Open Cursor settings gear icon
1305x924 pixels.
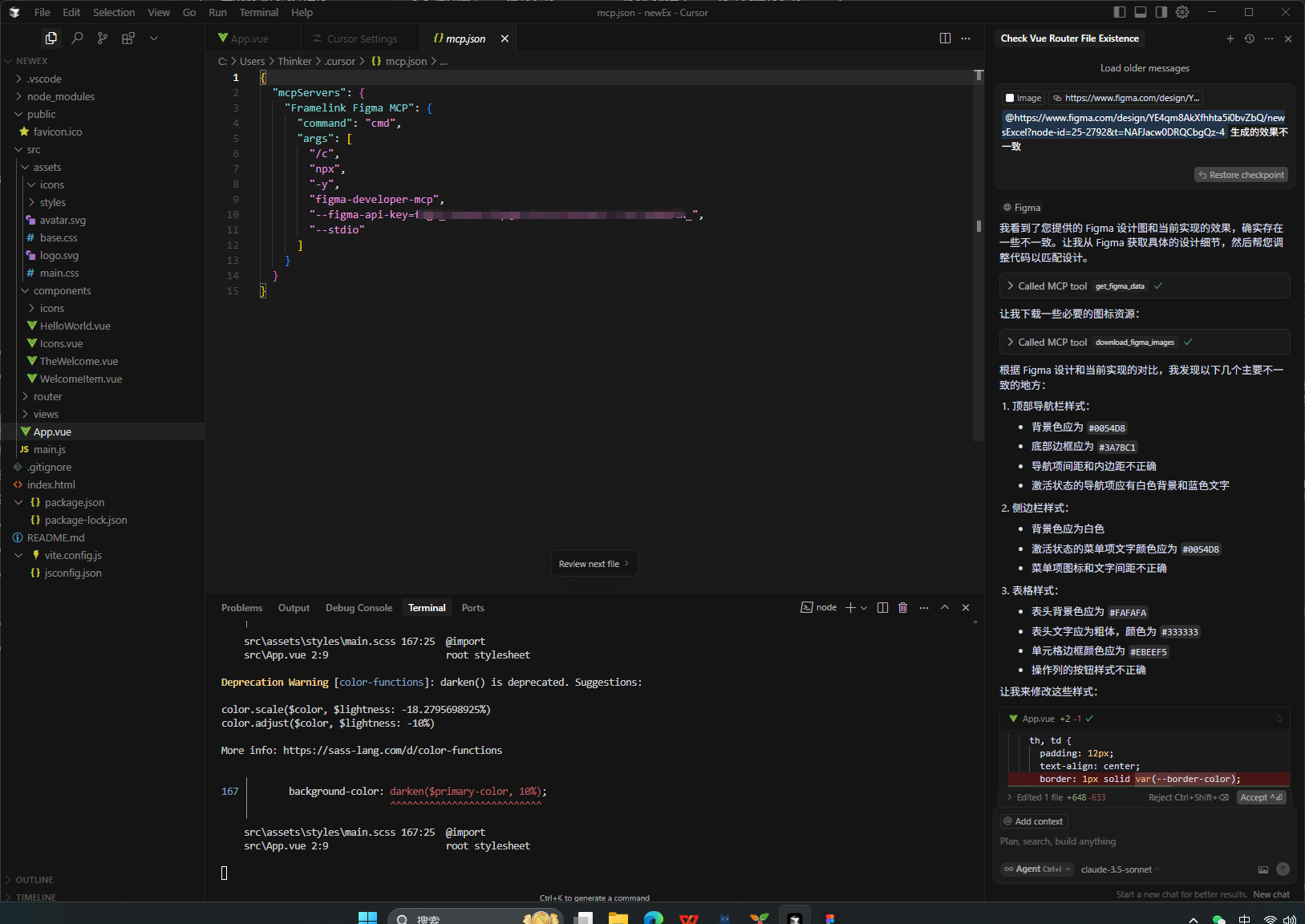coord(1182,12)
